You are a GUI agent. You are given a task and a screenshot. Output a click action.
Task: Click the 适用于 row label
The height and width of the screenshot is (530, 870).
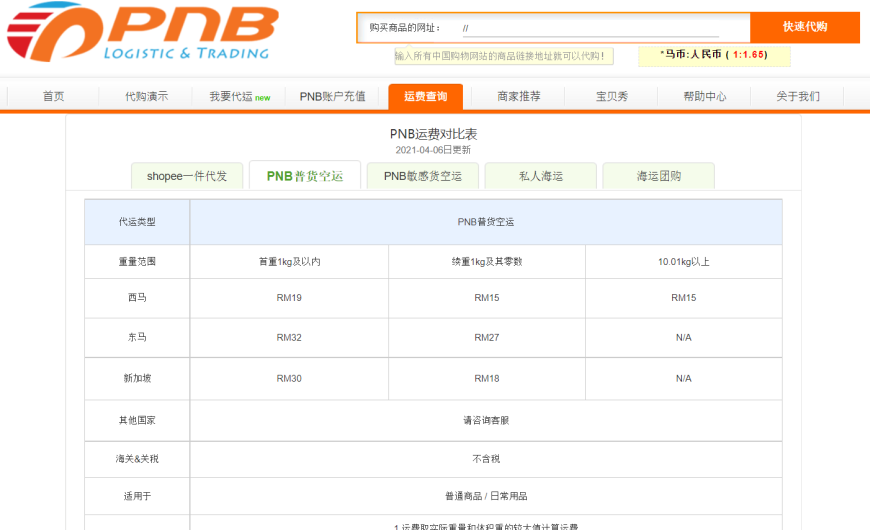click(x=137, y=496)
